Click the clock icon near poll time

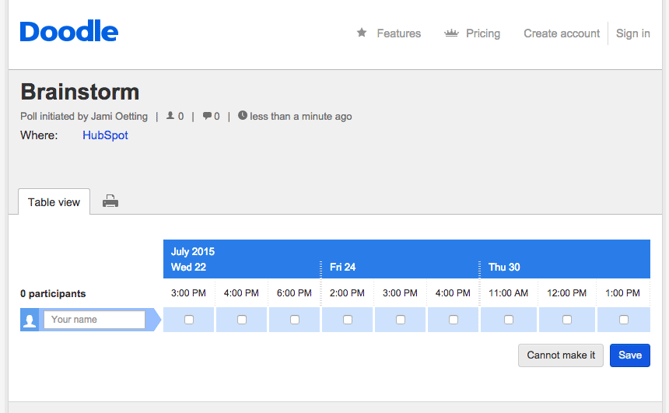tap(242, 115)
